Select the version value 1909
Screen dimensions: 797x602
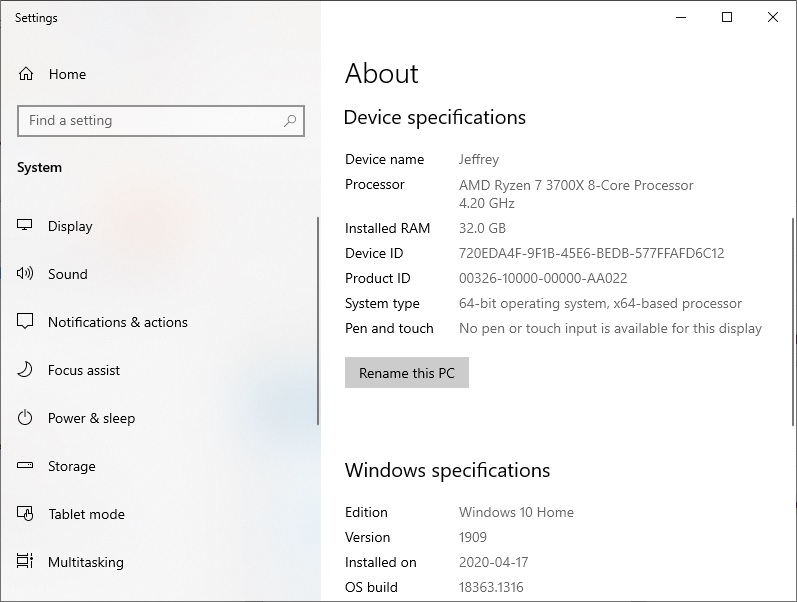pyautogui.click(x=473, y=537)
